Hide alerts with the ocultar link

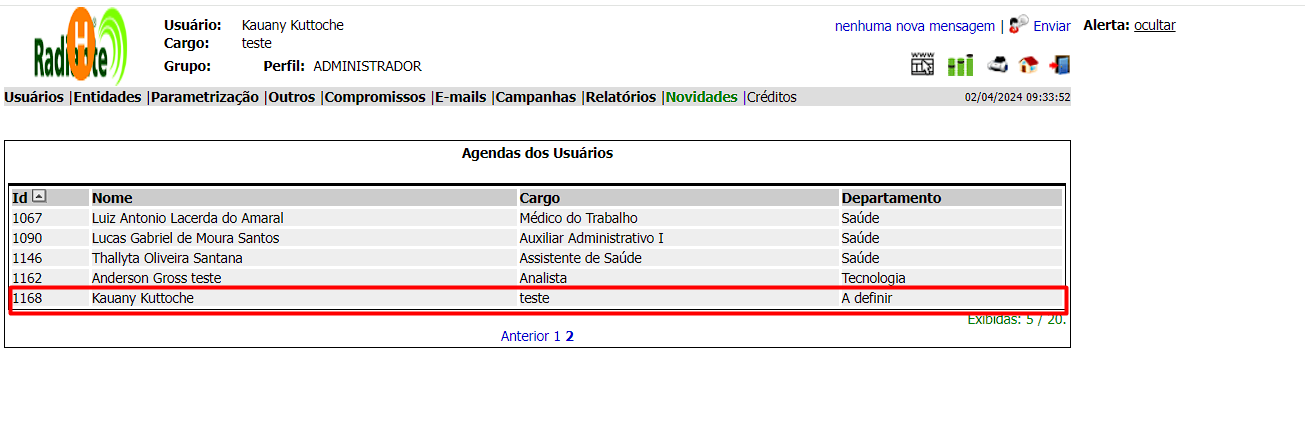pyautogui.click(x=1155, y=26)
